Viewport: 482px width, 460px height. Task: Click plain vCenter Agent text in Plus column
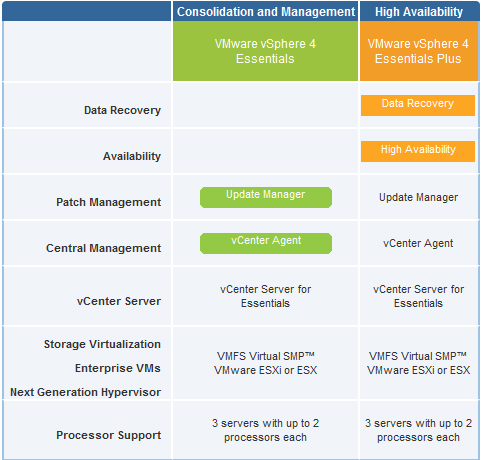(x=418, y=243)
